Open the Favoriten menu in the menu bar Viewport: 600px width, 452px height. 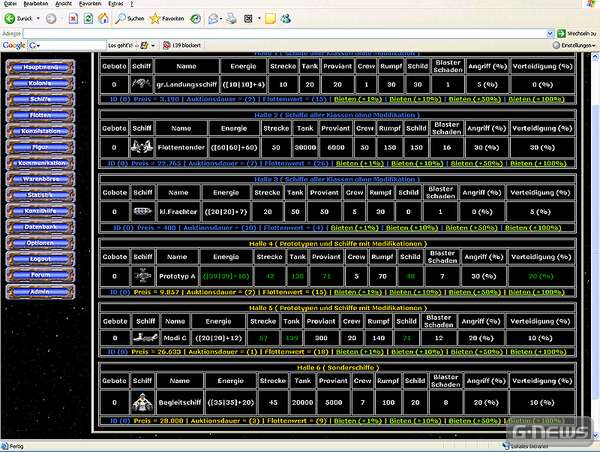click(90, 3)
